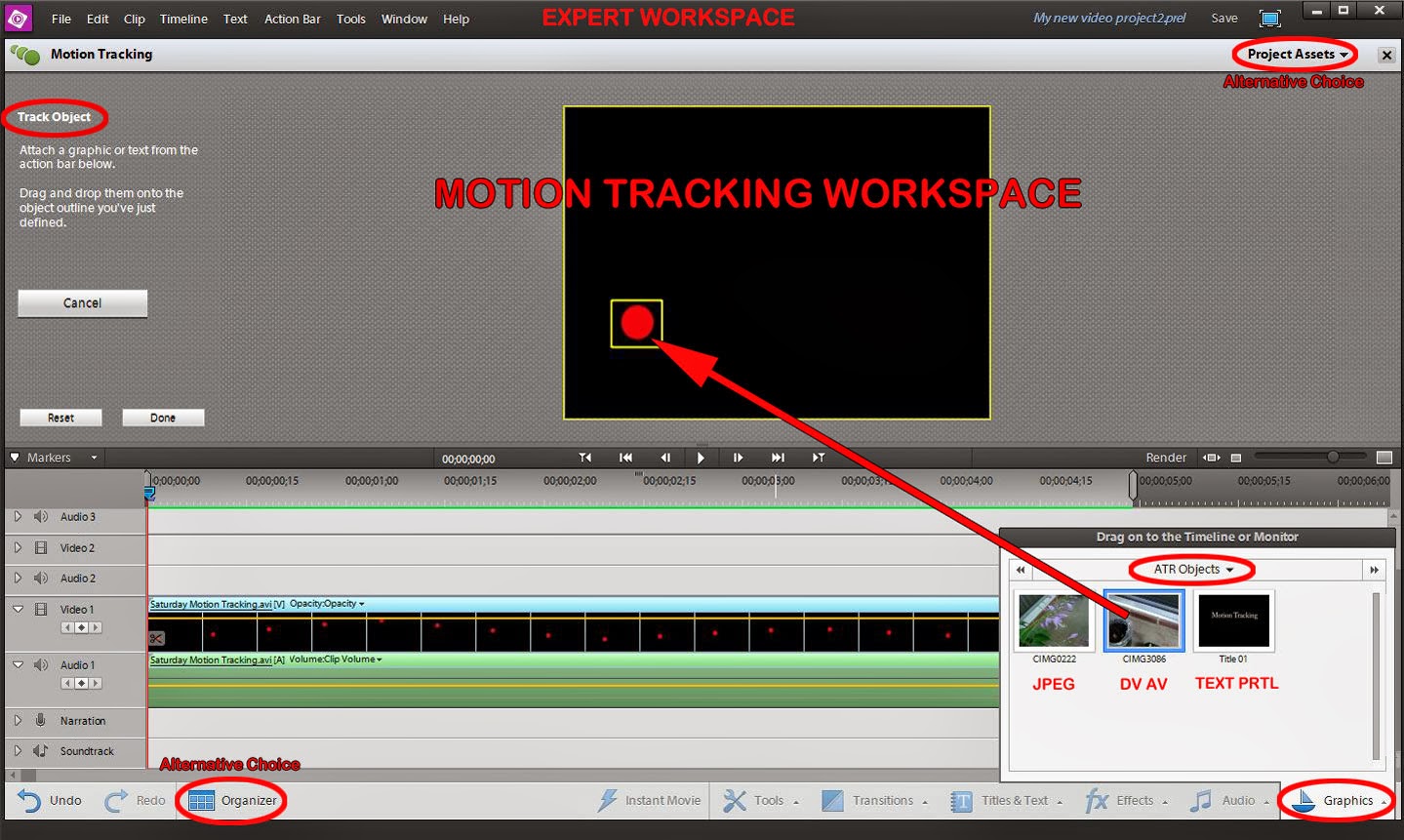The image size is (1404, 840).
Task: Toggle a keyframe with the diamond button under Video 1
Action: pyautogui.click(x=81, y=627)
